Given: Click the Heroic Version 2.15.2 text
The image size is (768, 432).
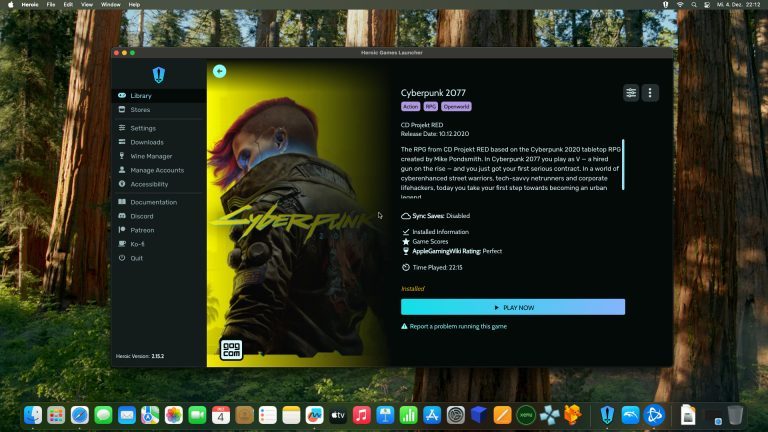Looking at the screenshot, I should [x=140, y=356].
